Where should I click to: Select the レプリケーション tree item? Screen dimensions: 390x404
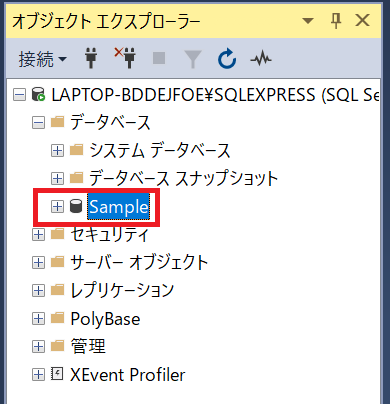[x=122, y=290]
